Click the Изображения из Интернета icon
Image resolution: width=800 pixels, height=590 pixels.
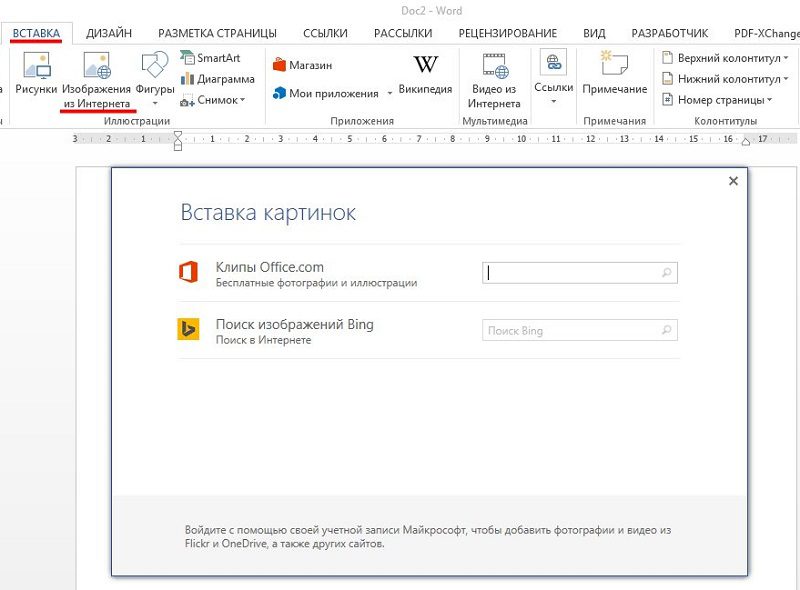(x=97, y=66)
